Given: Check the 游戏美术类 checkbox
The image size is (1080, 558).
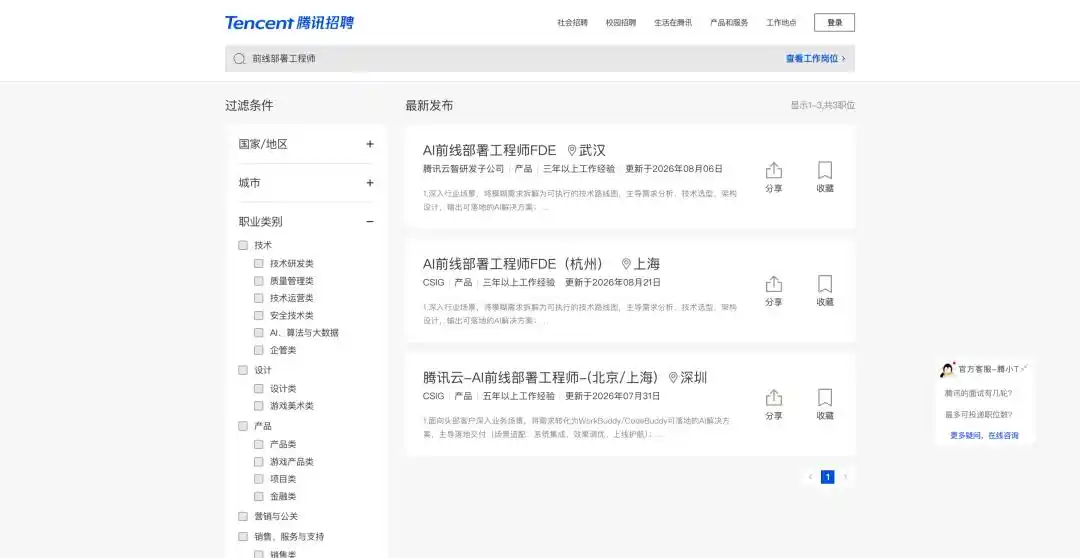Looking at the screenshot, I should [x=258, y=406].
